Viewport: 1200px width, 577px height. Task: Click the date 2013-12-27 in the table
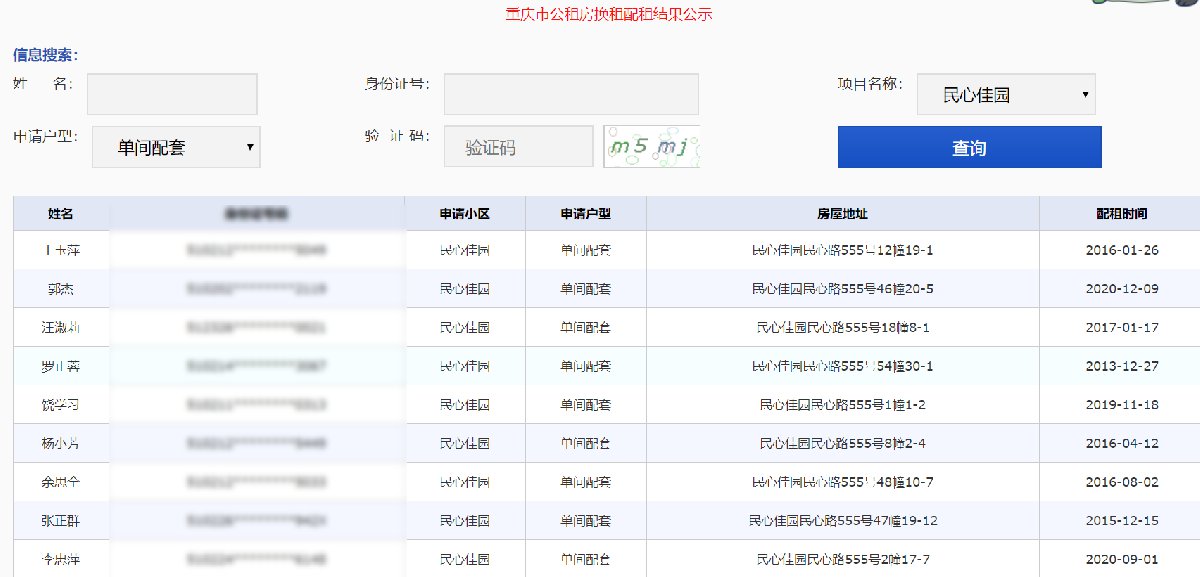pos(1121,366)
